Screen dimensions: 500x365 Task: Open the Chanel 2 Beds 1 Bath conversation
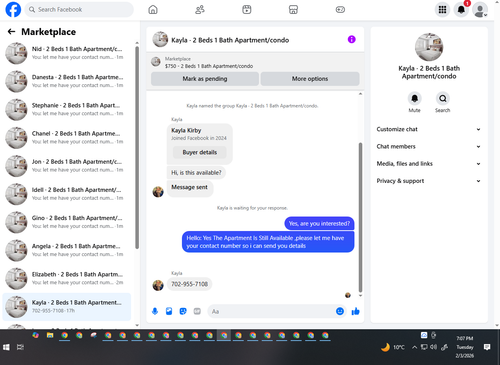tap(67, 137)
